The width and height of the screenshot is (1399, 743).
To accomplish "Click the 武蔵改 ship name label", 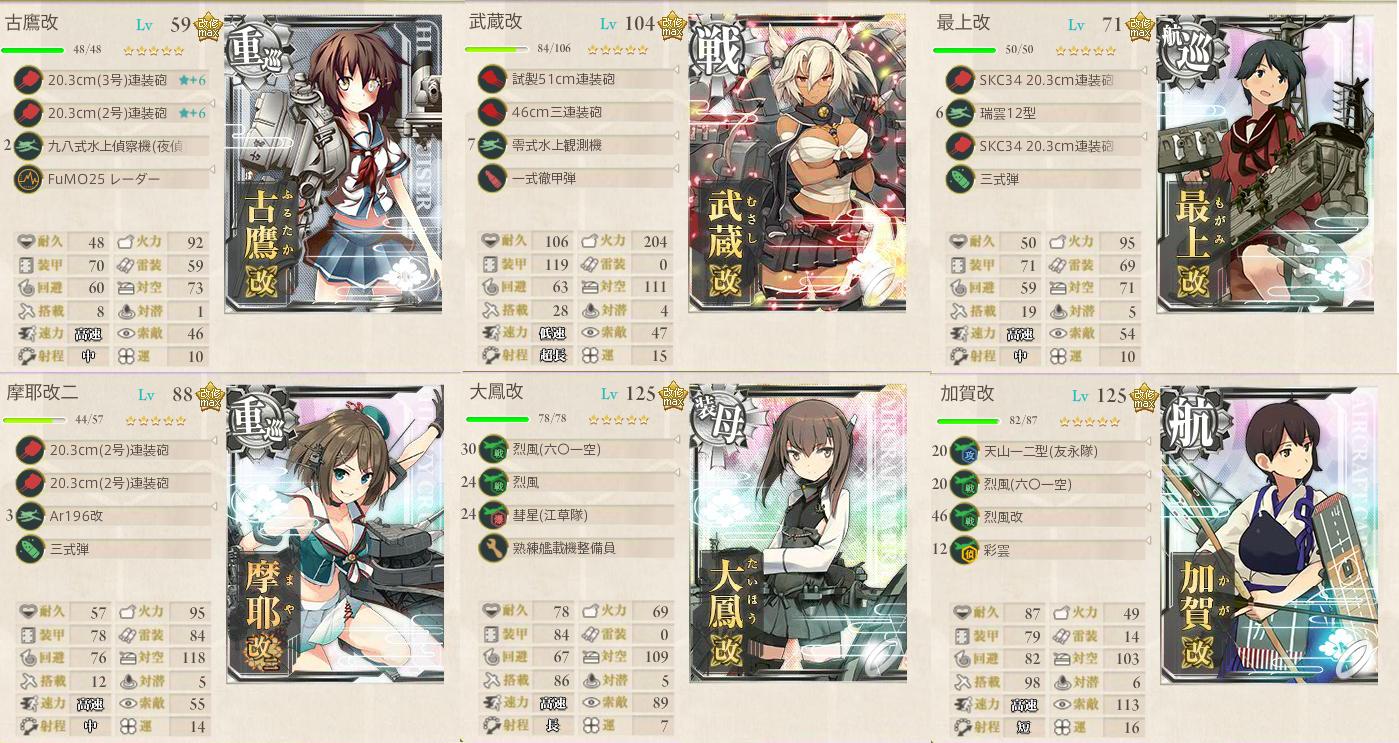I will click(495, 21).
